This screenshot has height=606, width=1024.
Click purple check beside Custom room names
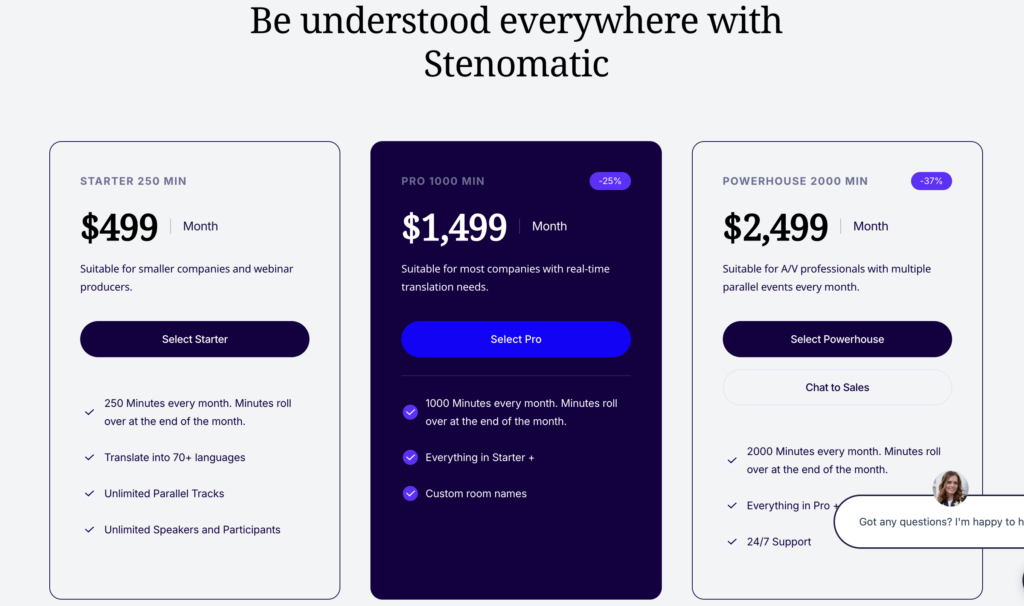(x=410, y=494)
